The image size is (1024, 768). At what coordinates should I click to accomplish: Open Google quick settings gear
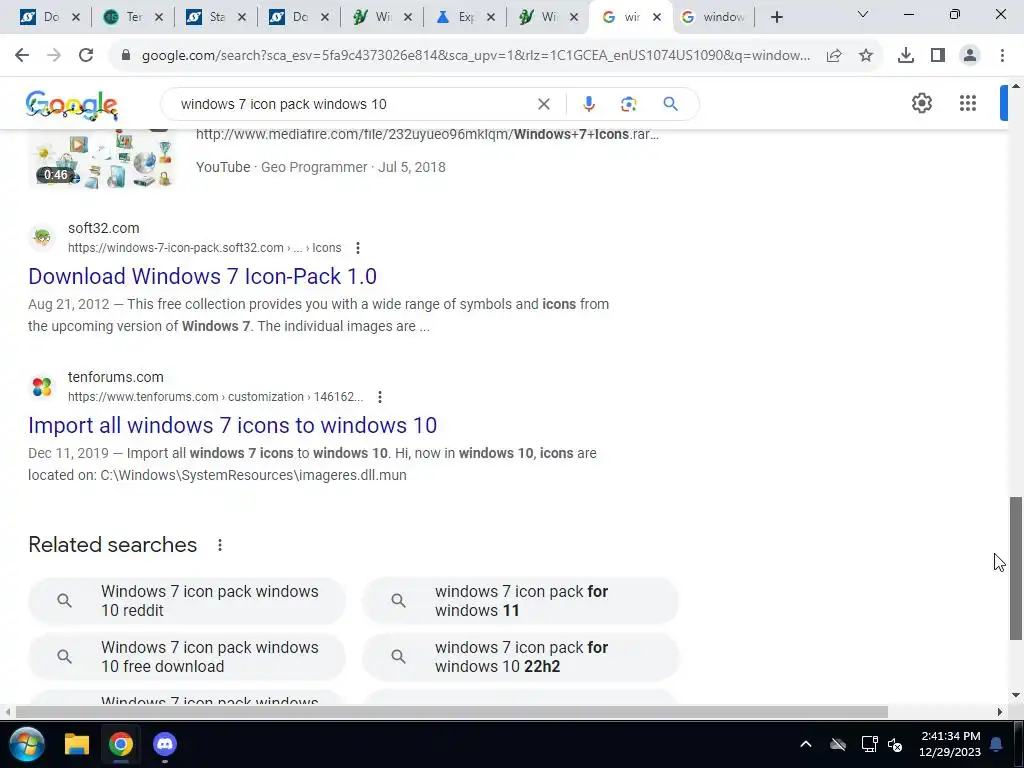(x=921, y=103)
